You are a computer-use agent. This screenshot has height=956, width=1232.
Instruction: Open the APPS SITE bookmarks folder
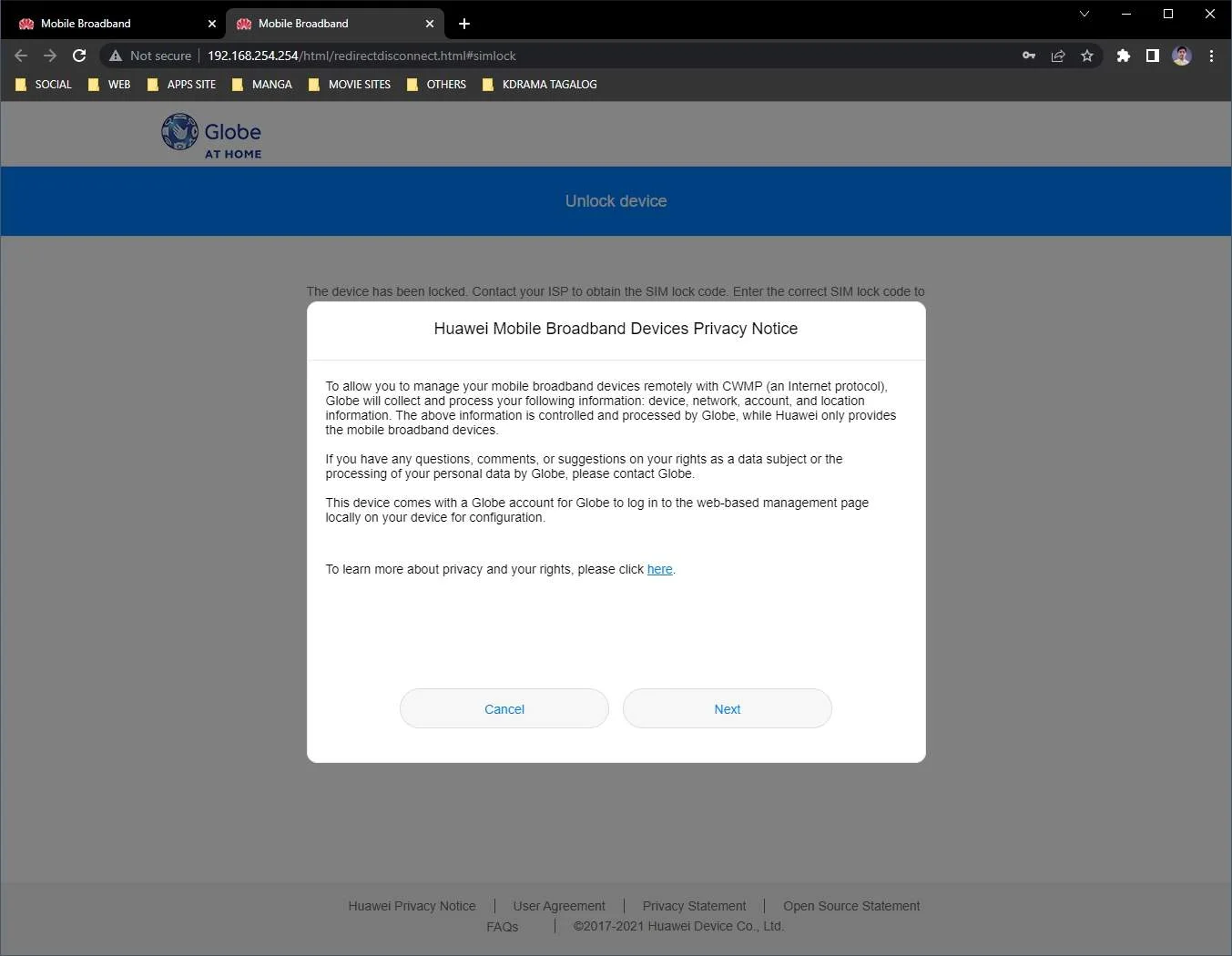[181, 85]
